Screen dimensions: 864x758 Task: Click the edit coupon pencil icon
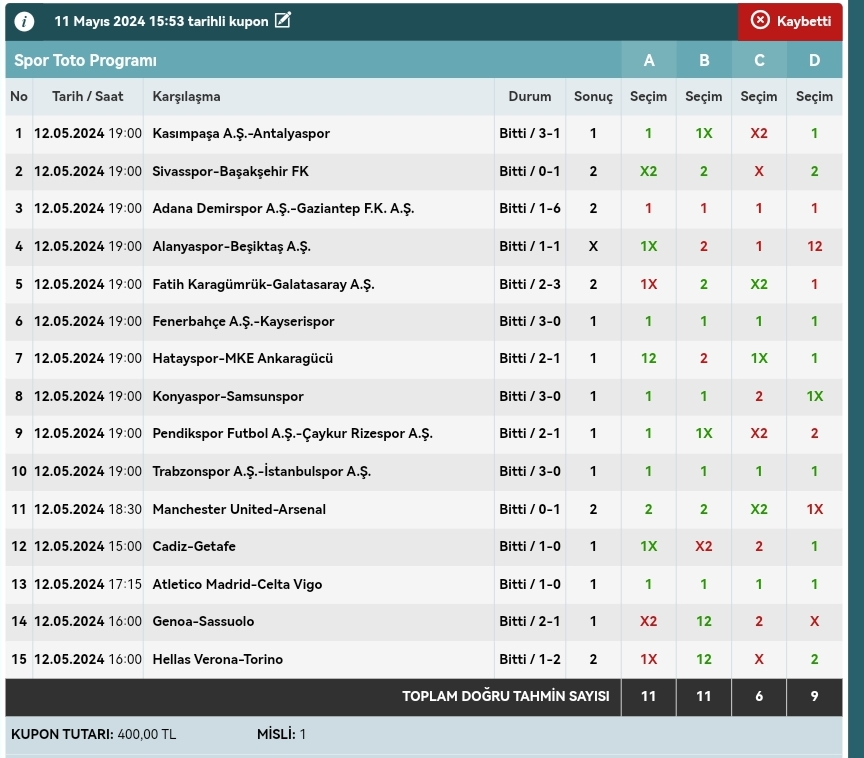click(x=283, y=20)
